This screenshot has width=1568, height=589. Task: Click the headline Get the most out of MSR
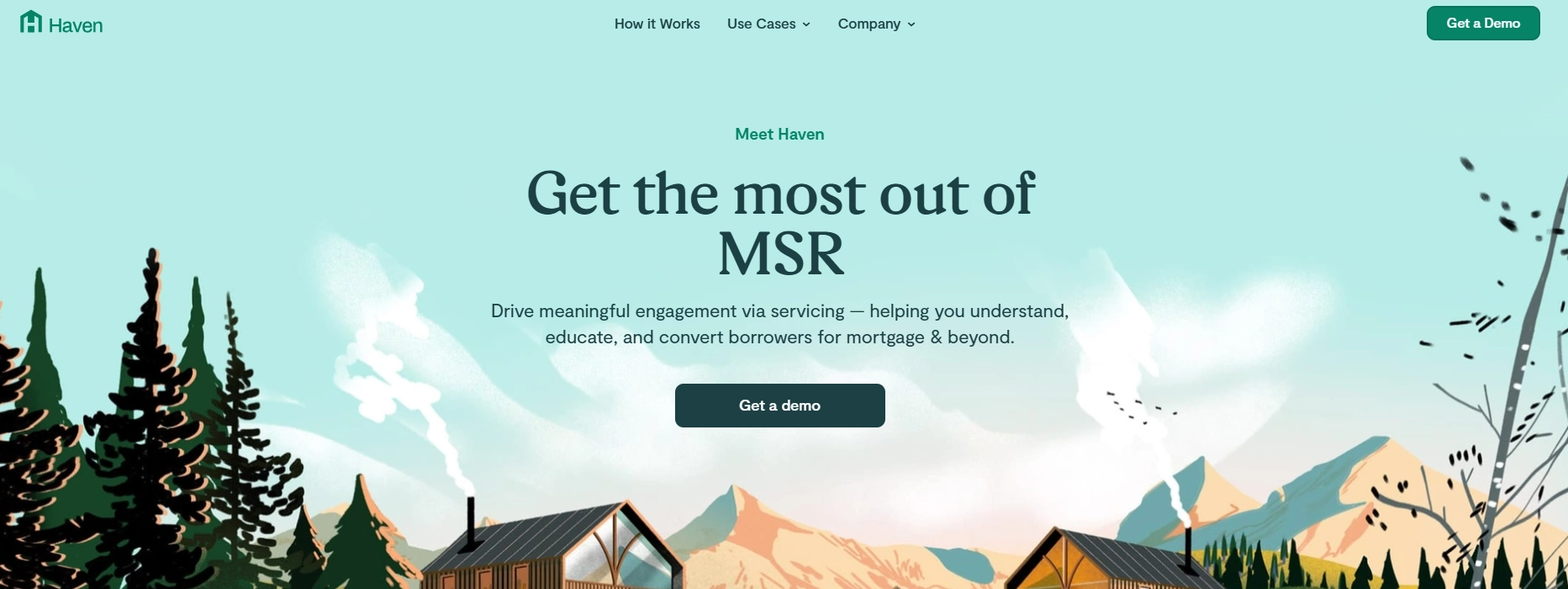tap(779, 223)
